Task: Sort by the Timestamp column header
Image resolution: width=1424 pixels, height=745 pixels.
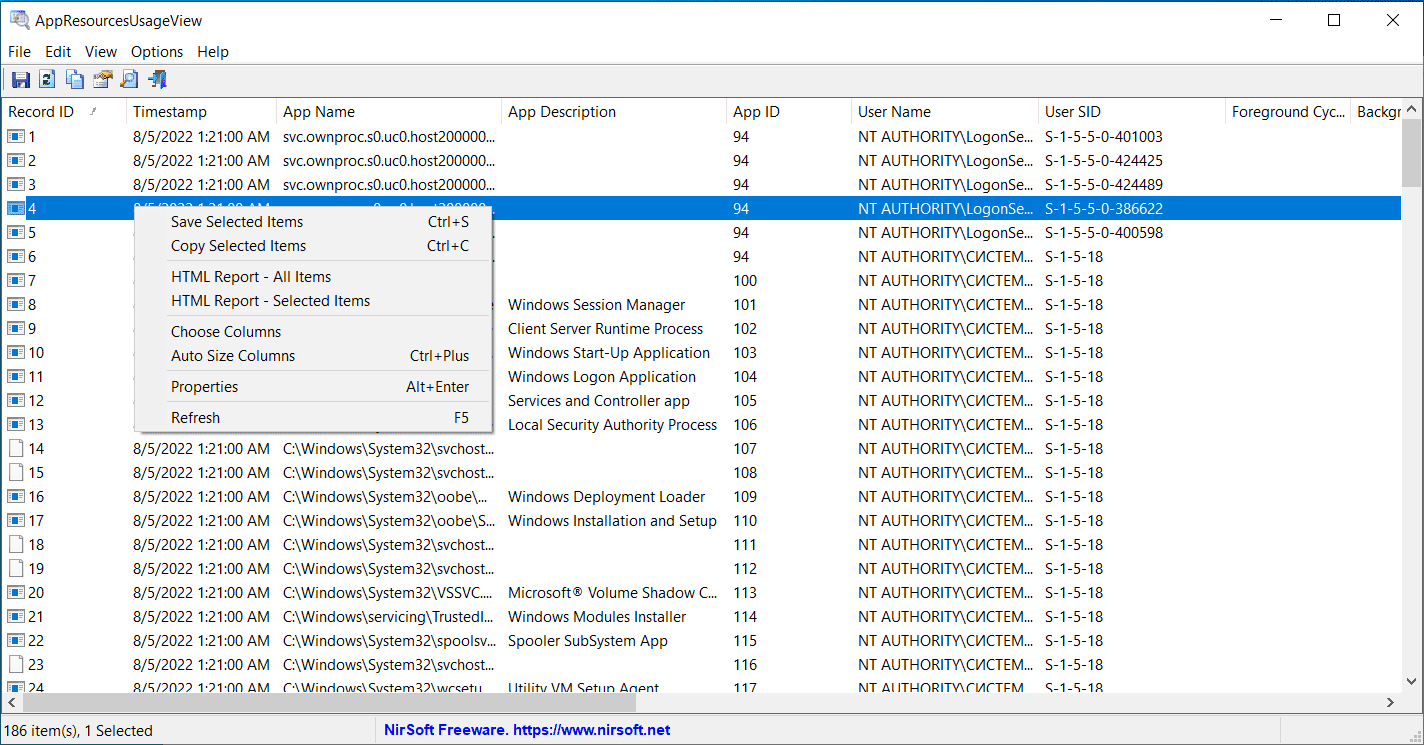Action: (202, 112)
